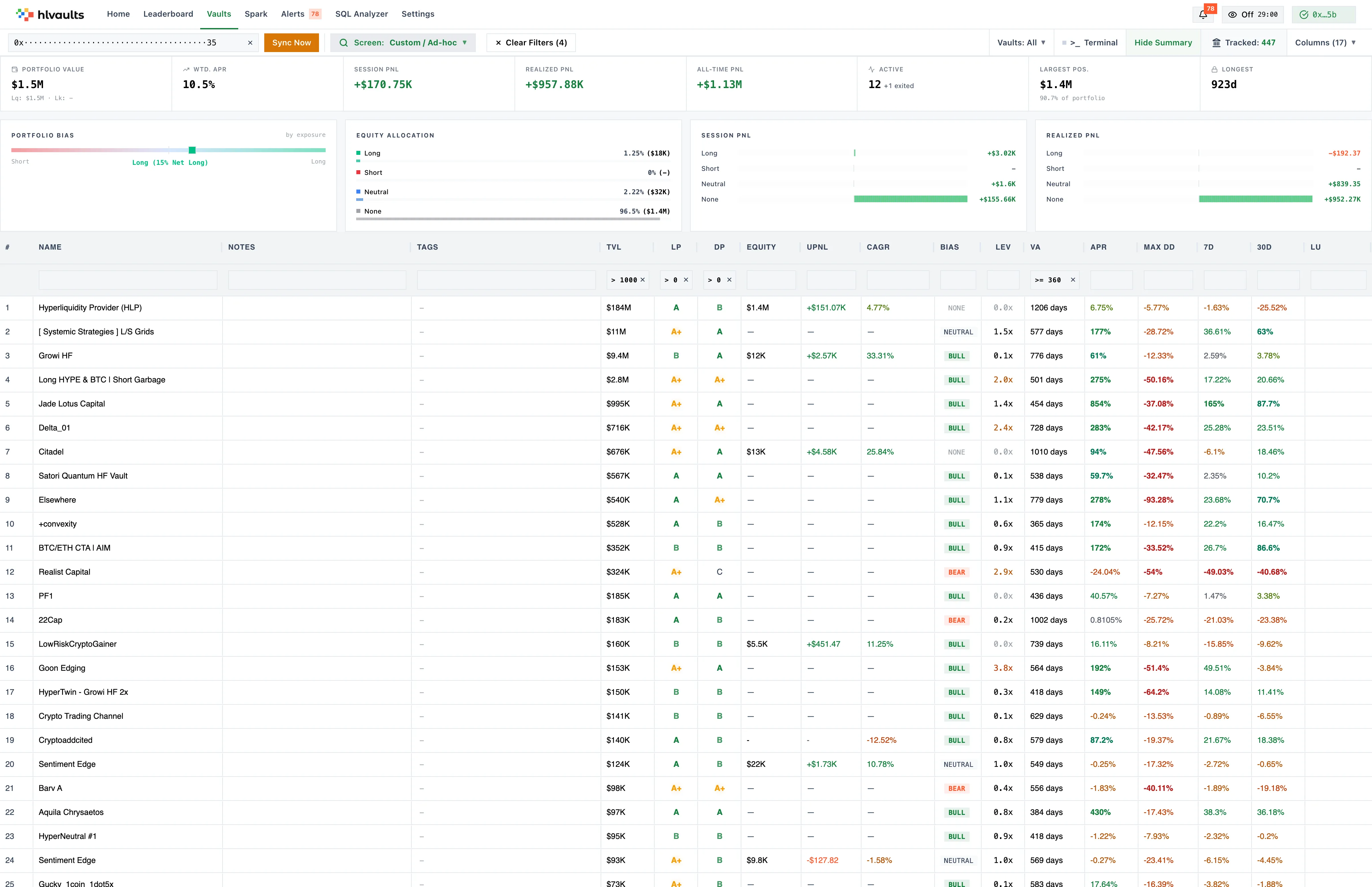Click the Tags column filter input
1372x887 pixels.
coord(506,280)
